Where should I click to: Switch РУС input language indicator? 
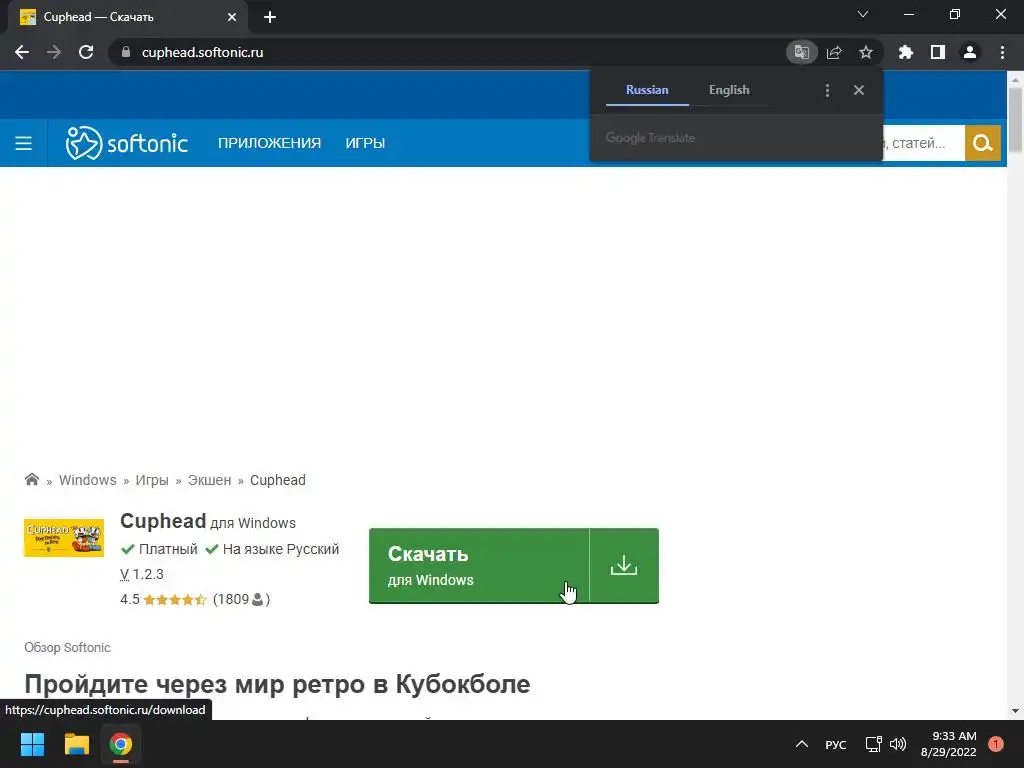[x=835, y=744]
